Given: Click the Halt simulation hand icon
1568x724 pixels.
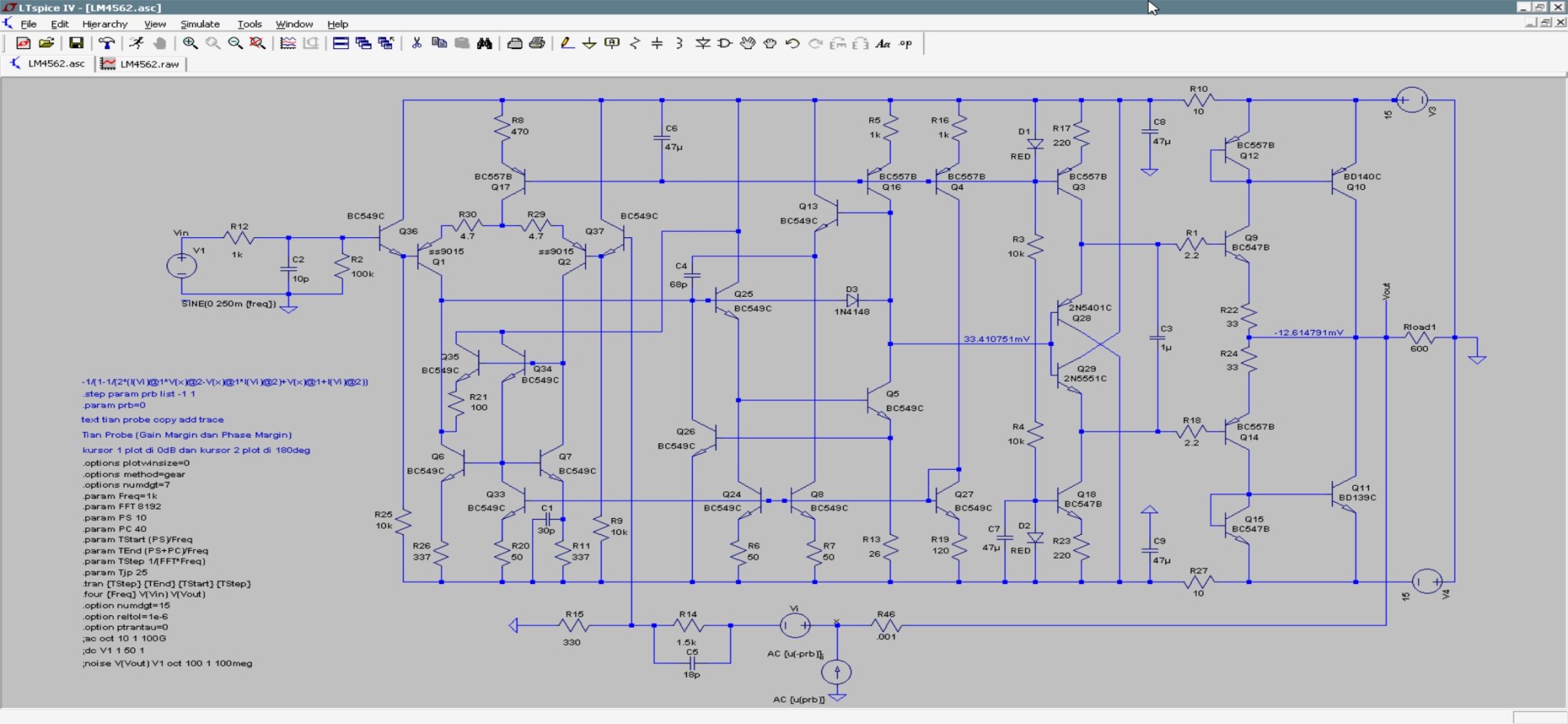Looking at the screenshot, I should (159, 44).
